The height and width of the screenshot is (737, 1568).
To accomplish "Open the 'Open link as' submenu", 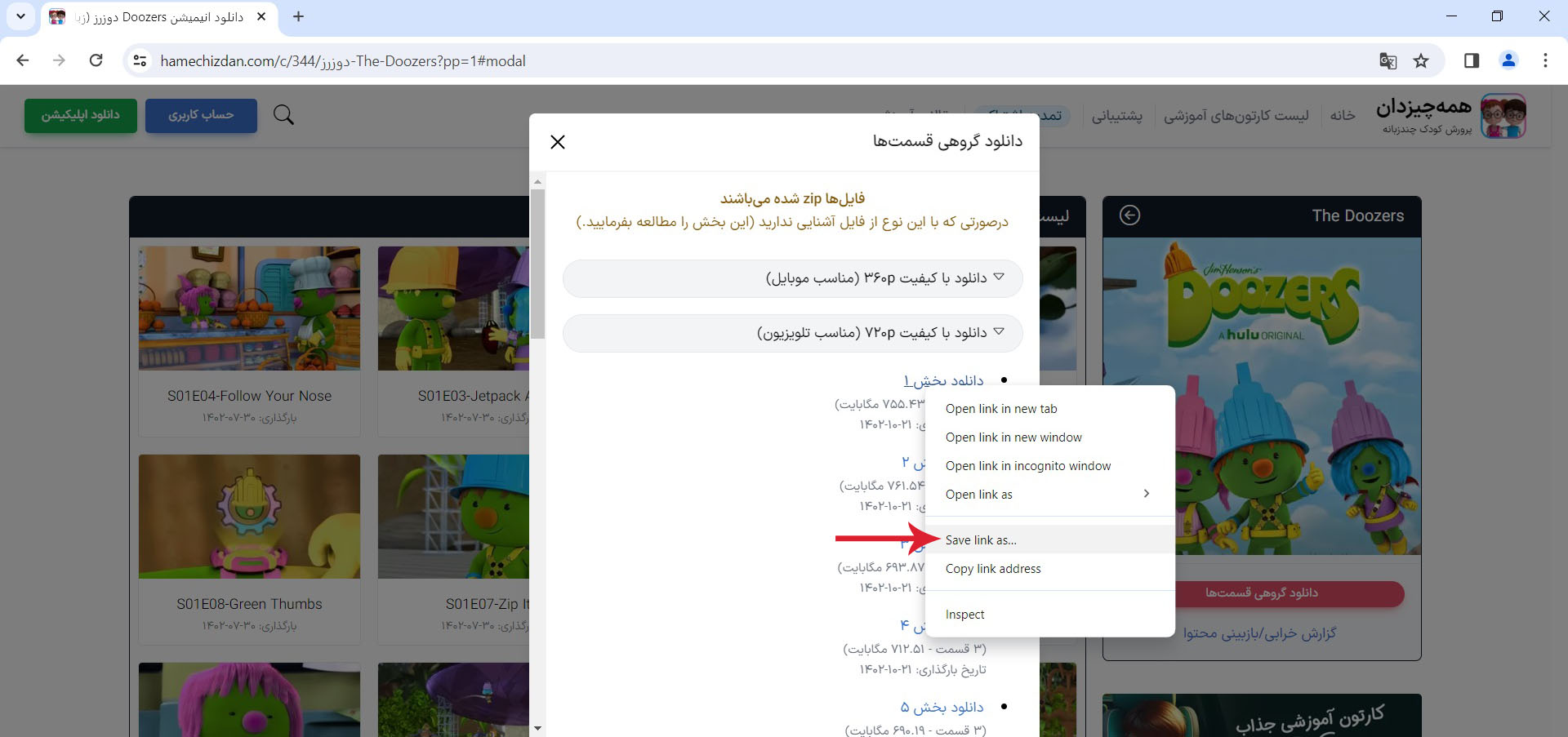I will click(x=1050, y=495).
